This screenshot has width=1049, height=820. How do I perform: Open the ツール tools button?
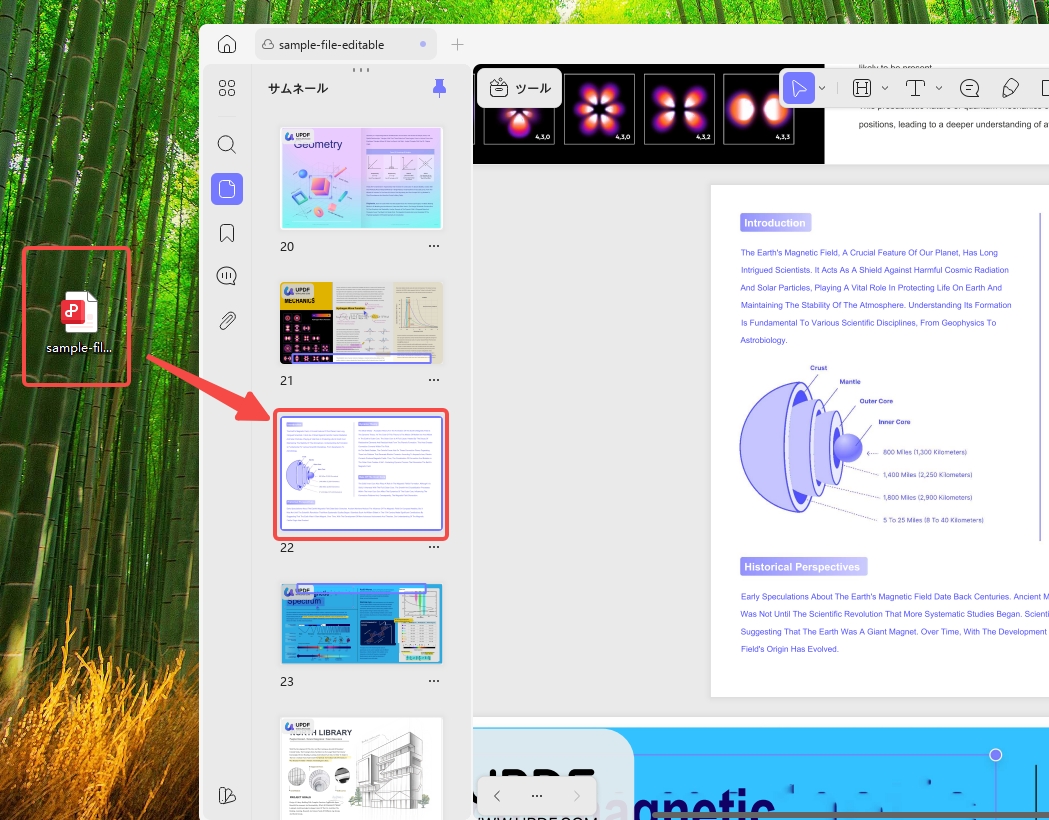(520, 88)
